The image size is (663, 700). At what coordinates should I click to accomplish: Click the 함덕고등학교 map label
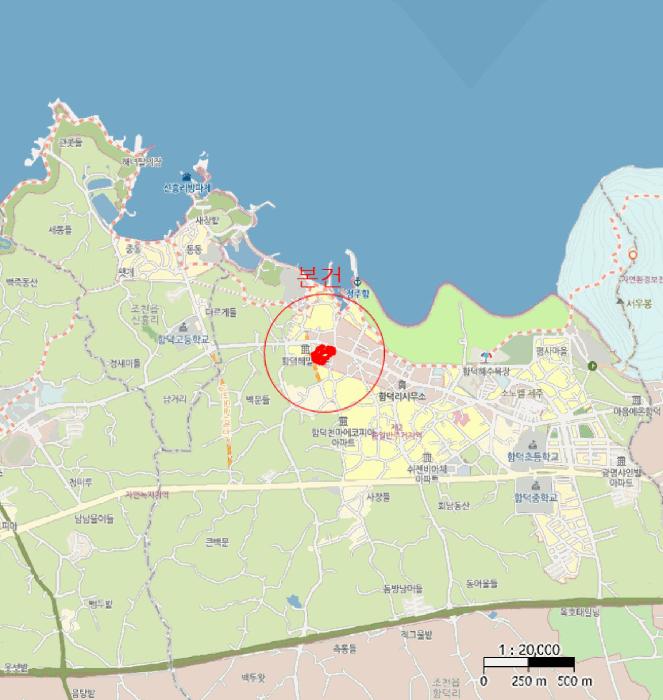(x=183, y=340)
